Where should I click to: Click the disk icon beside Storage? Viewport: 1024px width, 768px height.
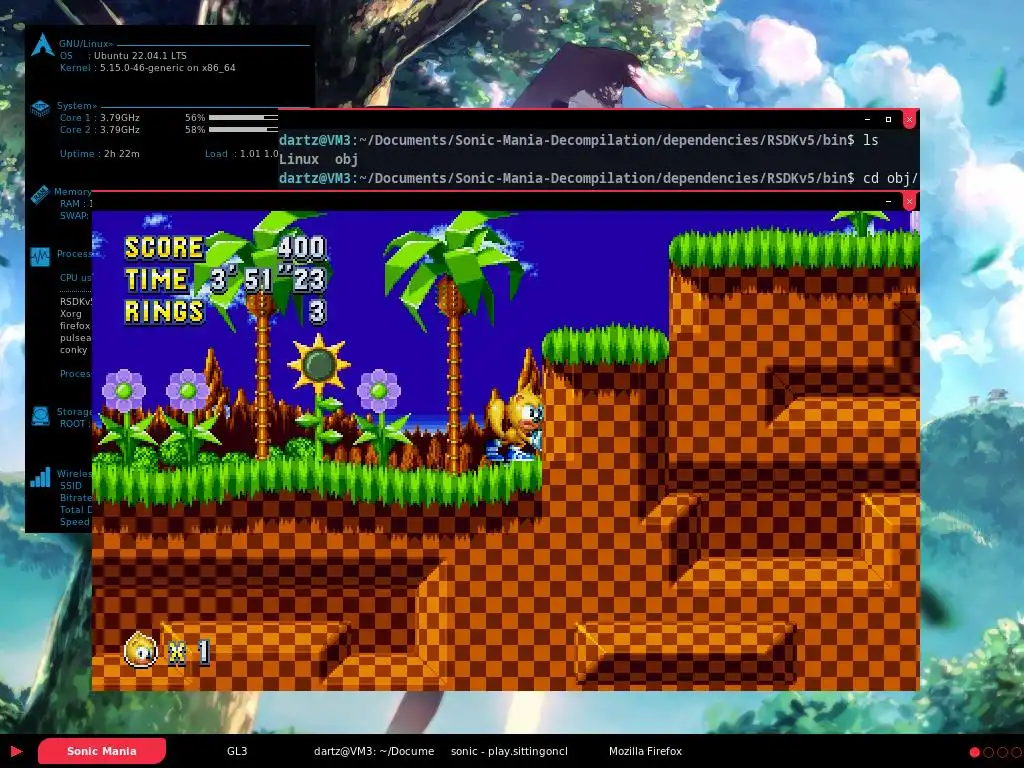click(x=40, y=416)
